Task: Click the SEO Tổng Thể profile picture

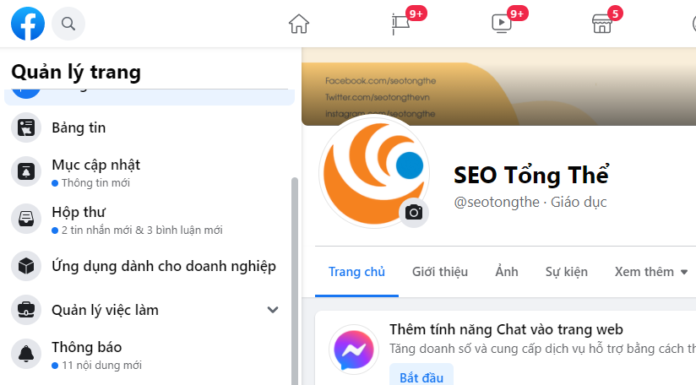Action: pyautogui.click(x=374, y=172)
